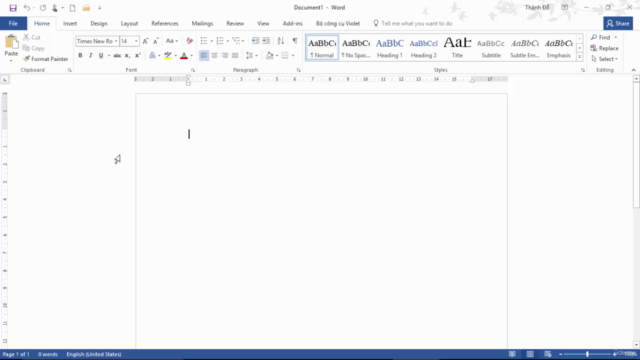This screenshot has width=640, height=360.
Task: Open underline style dropdown arrow
Action: click(x=109, y=56)
